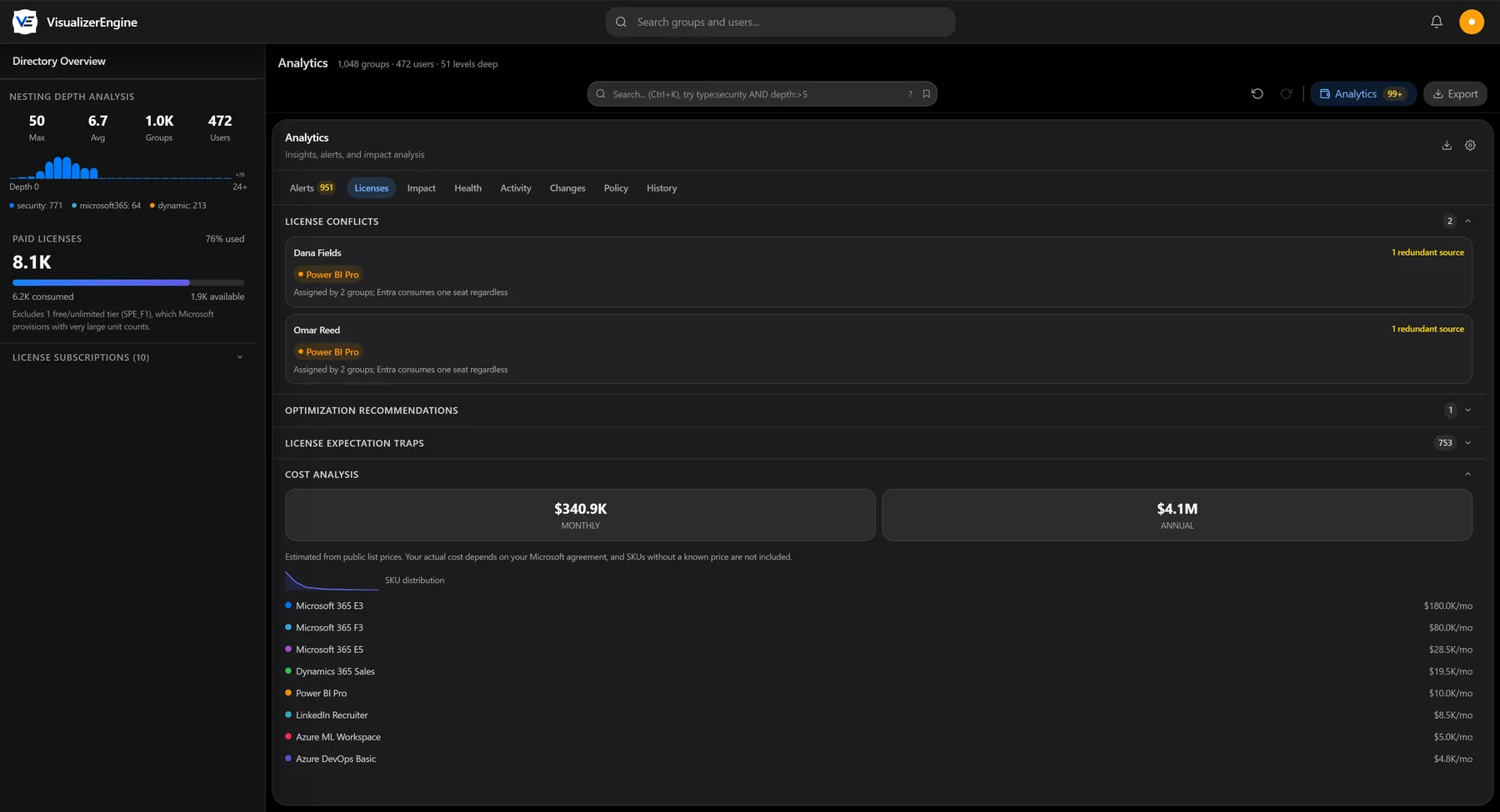Viewport: 1500px width, 812px height.
Task: Click Dana Fields' 1 redundant source label
Action: click(1427, 252)
